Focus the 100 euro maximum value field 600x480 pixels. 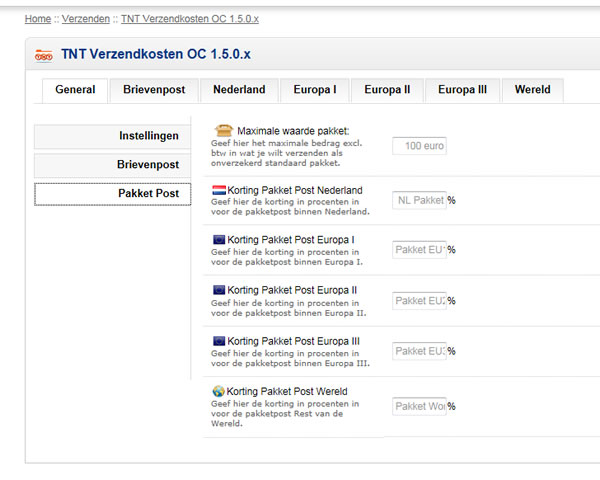coord(419,146)
